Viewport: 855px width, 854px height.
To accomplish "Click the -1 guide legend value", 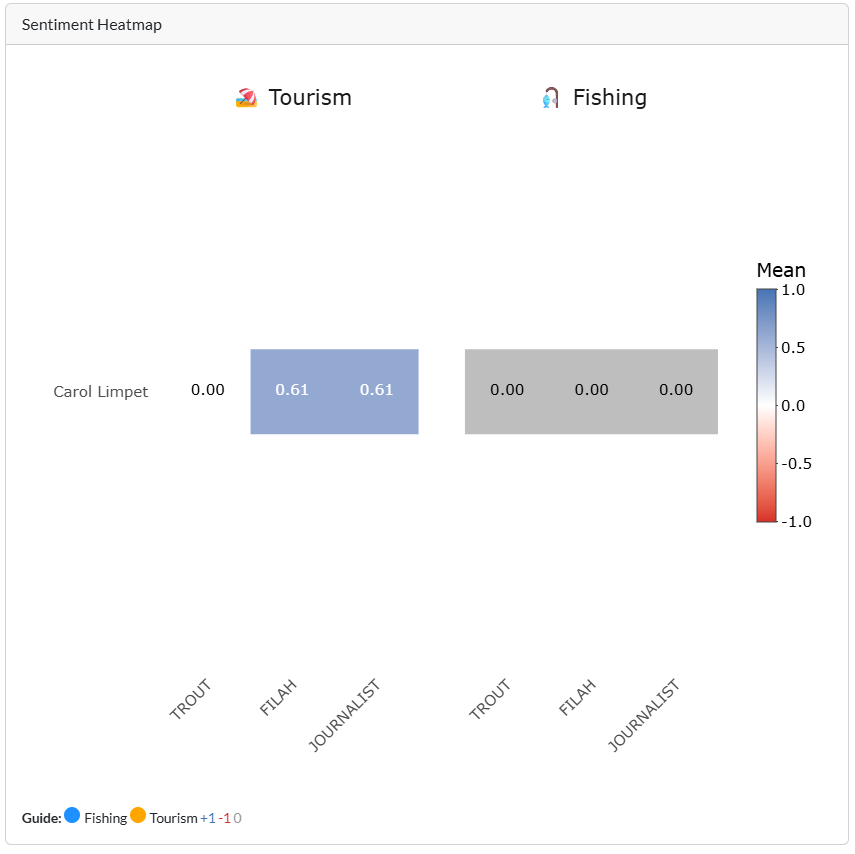I will click(x=225, y=818).
